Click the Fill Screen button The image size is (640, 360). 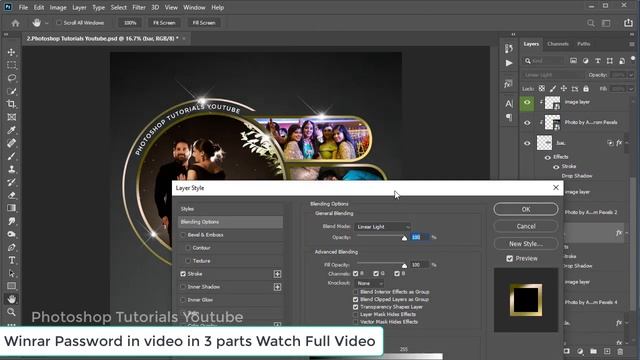tap(204, 23)
